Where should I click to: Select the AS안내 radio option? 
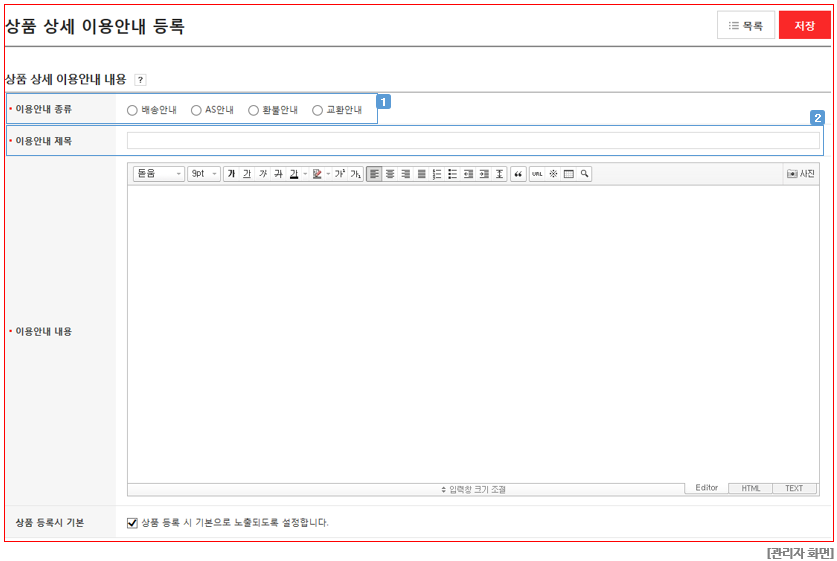[196, 110]
